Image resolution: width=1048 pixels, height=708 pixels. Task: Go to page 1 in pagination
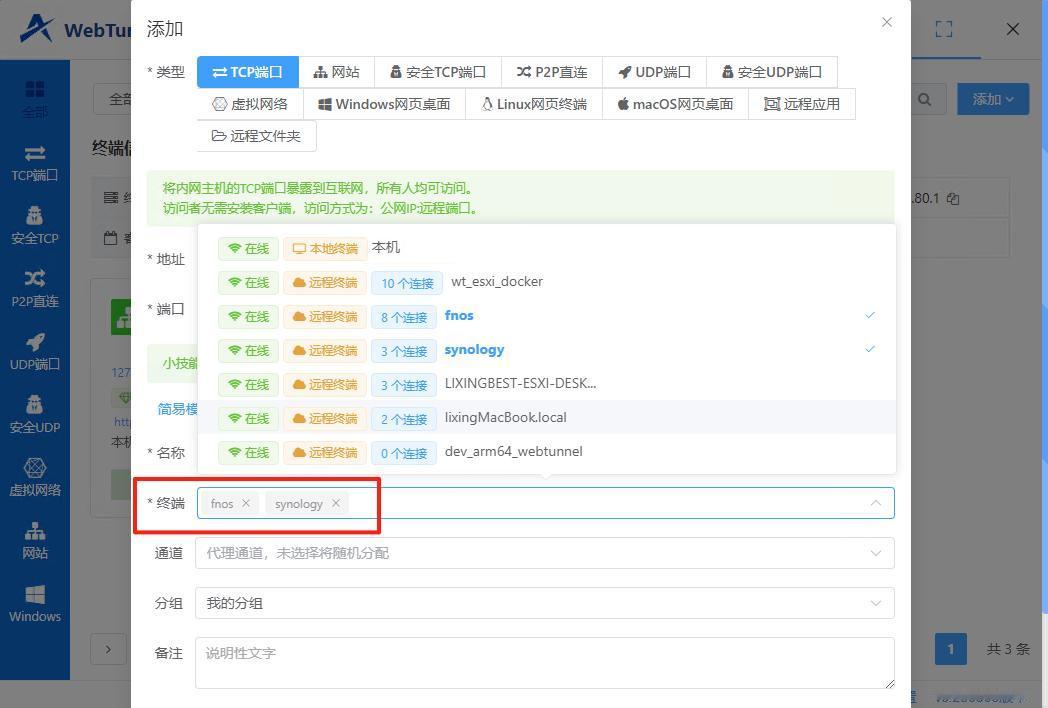pos(950,648)
